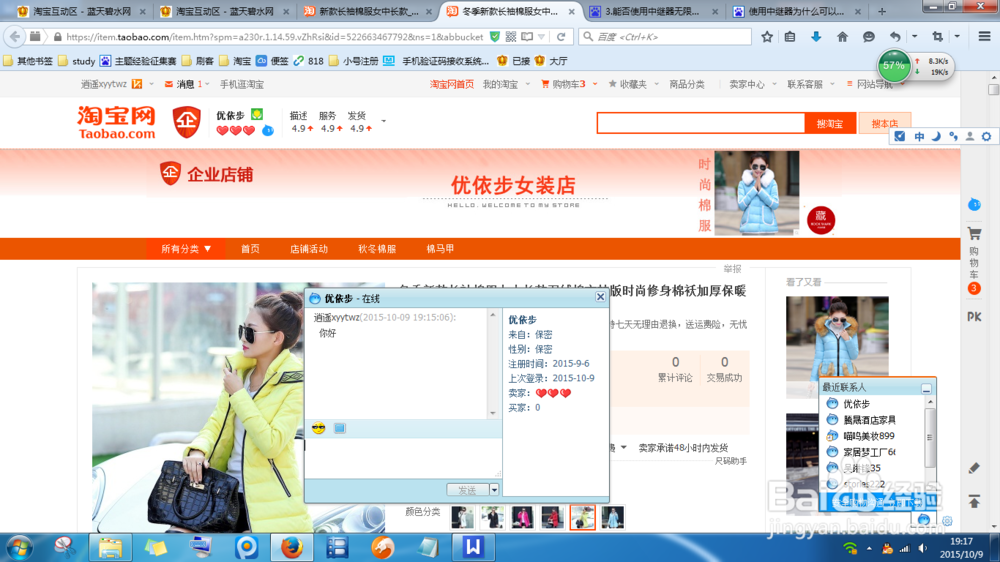Open the 淘宝网首页 link
This screenshot has height=562, width=1000.
tap(452, 84)
